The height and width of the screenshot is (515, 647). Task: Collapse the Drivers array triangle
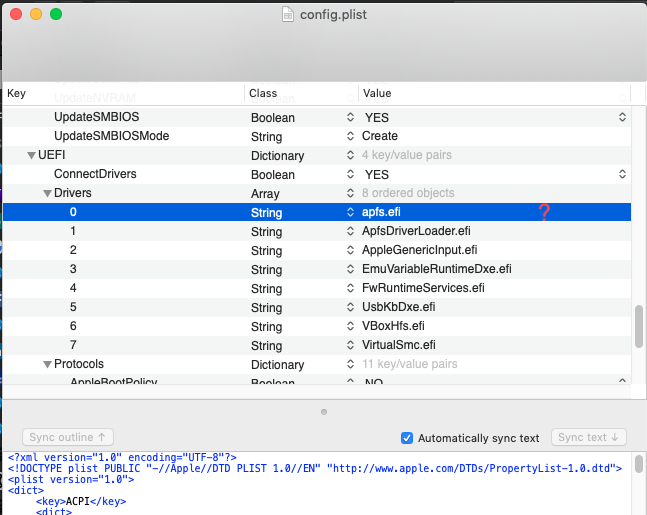pos(47,194)
